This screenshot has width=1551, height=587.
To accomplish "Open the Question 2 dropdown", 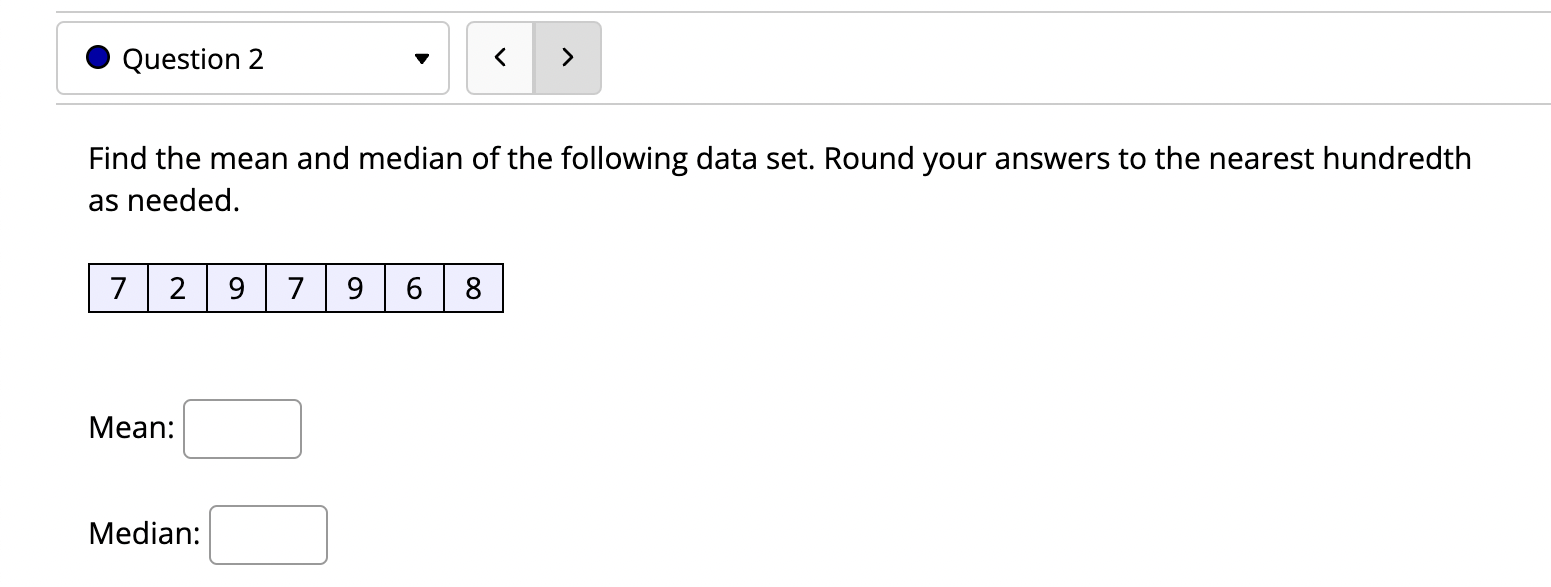I will 252,57.
